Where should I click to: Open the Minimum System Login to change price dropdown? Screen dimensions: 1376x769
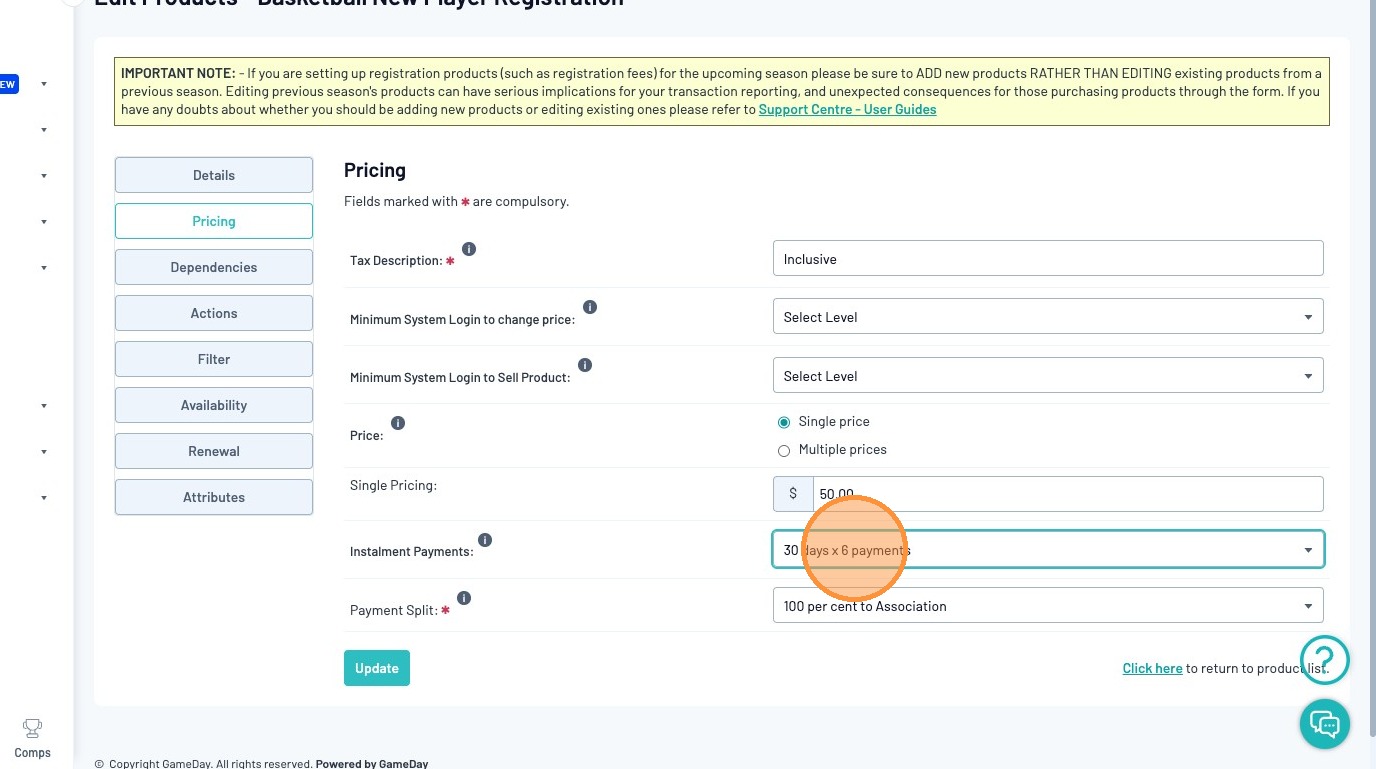pyautogui.click(x=1048, y=317)
